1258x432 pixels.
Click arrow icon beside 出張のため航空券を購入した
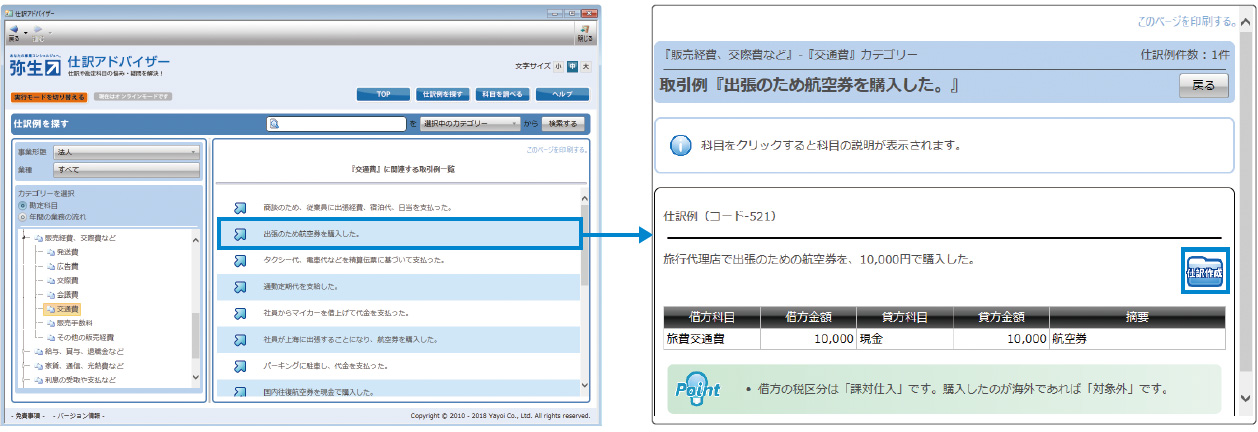click(x=240, y=234)
